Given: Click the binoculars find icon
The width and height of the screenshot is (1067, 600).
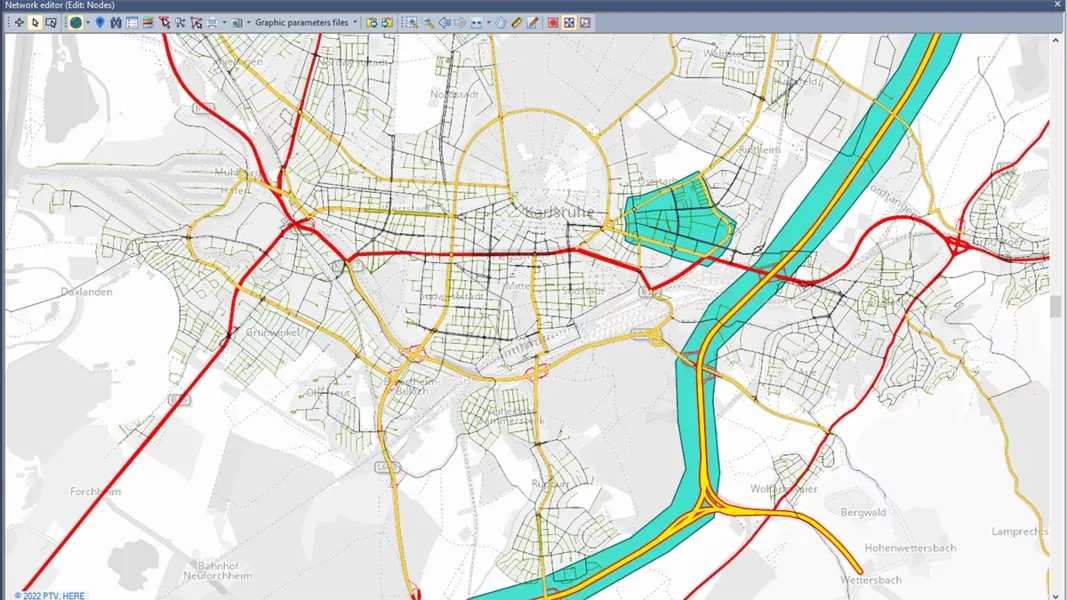Looking at the screenshot, I should 116,22.
